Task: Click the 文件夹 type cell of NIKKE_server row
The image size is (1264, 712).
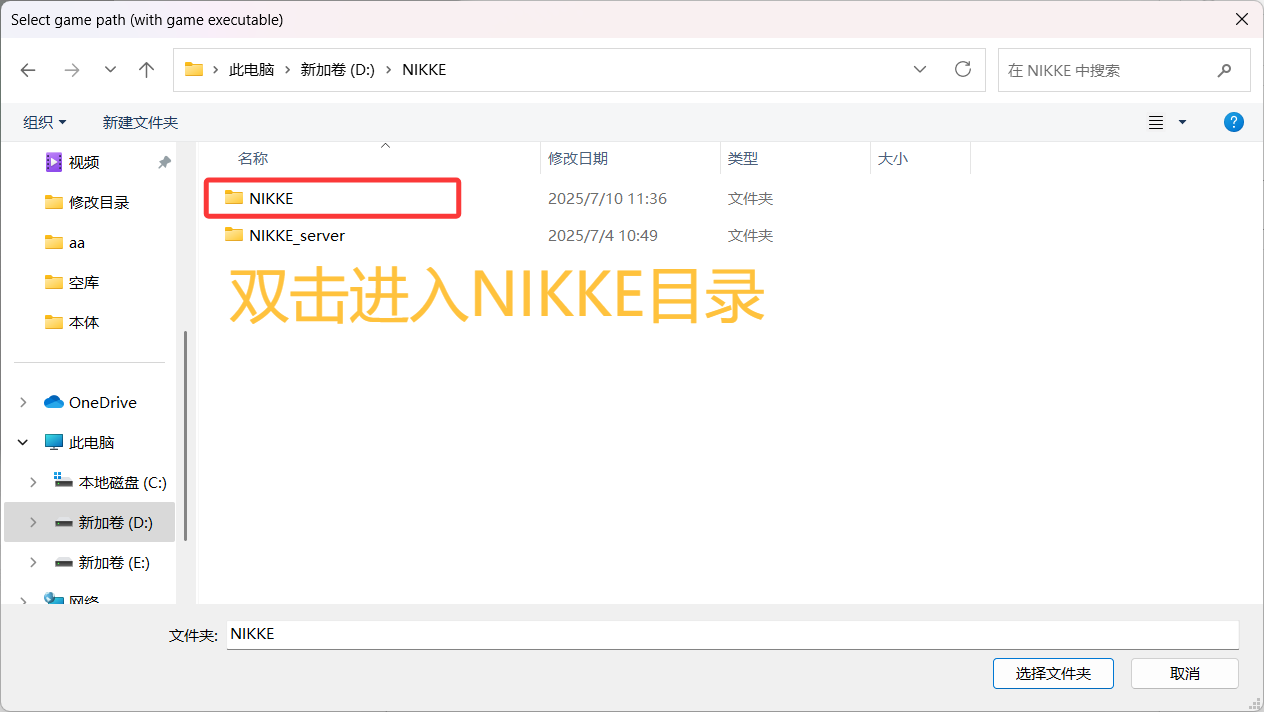Action: pos(750,235)
